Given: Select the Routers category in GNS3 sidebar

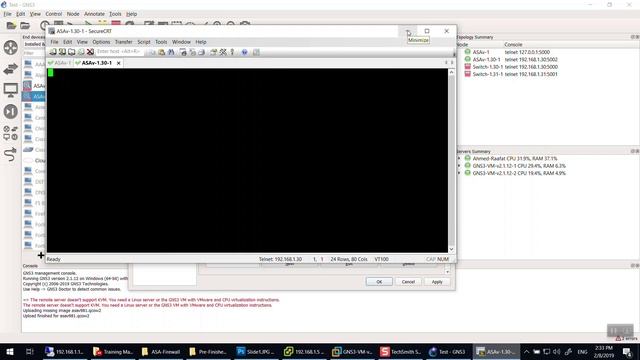Looking at the screenshot, I should click(x=11, y=47).
